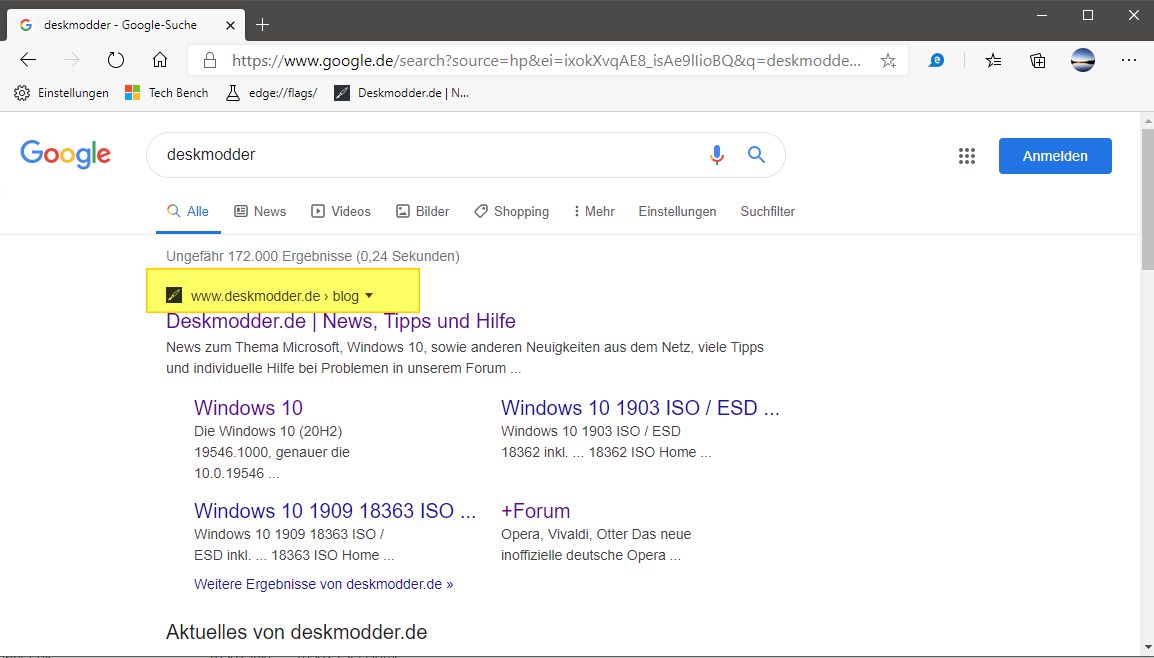Add this page to favorites with star
The width and height of the screenshot is (1154, 658).
click(x=888, y=60)
